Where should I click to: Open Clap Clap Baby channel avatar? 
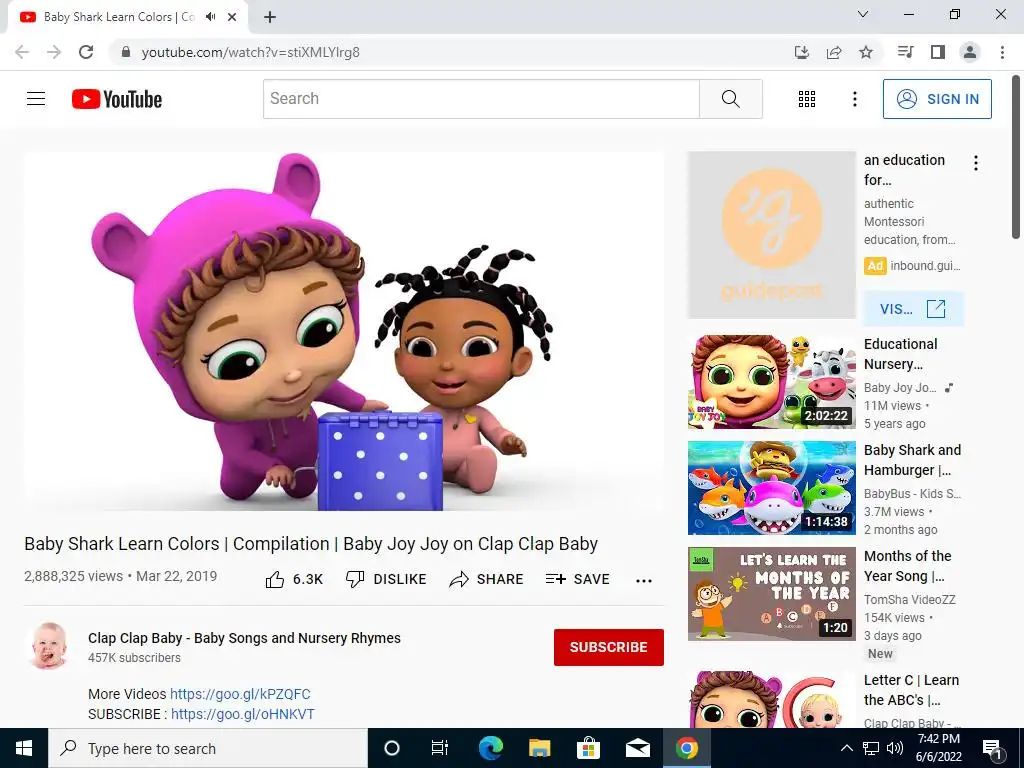click(x=50, y=646)
